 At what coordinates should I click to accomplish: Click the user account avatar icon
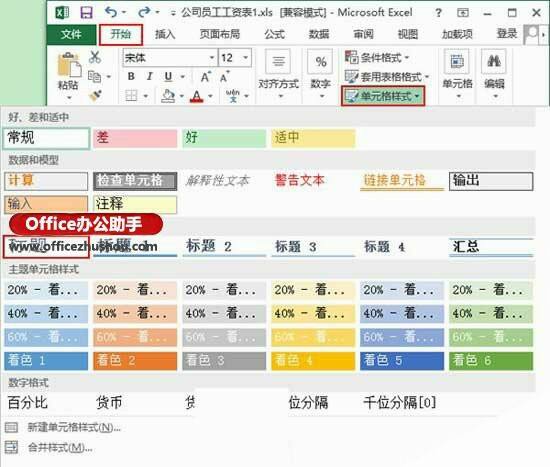[x=531, y=34]
